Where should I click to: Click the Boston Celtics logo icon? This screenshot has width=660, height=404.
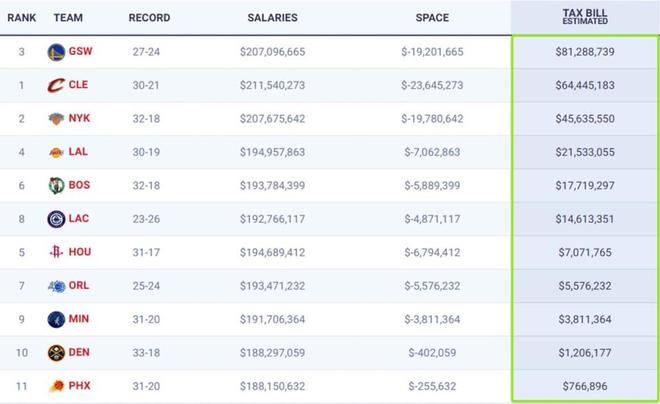(55, 185)
